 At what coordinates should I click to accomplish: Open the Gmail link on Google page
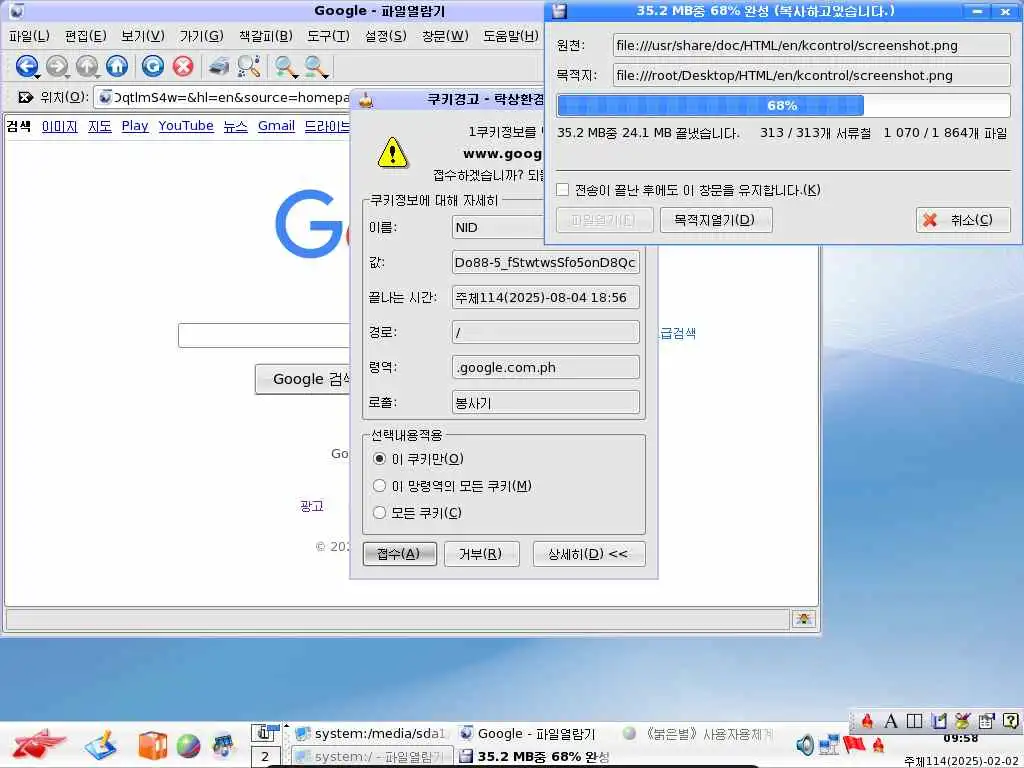pos(276,125)
